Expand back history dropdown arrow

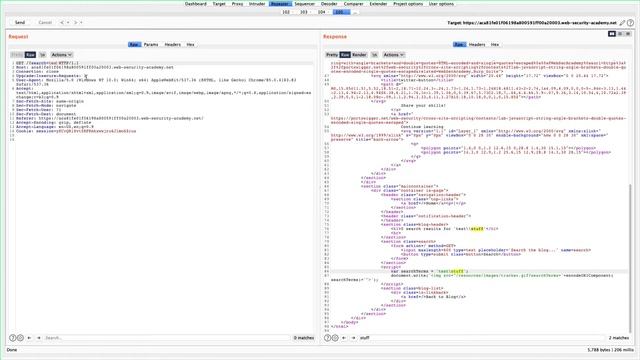pos(68,22)
